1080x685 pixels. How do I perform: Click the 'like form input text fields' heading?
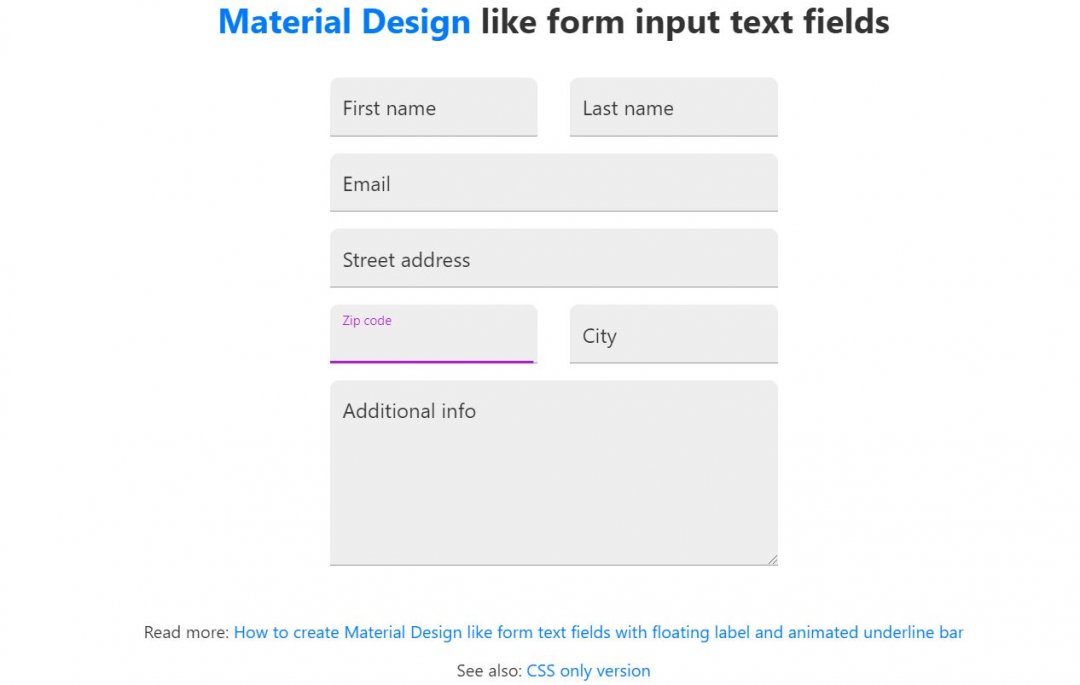pyautogui.click(x=685, y=21)
